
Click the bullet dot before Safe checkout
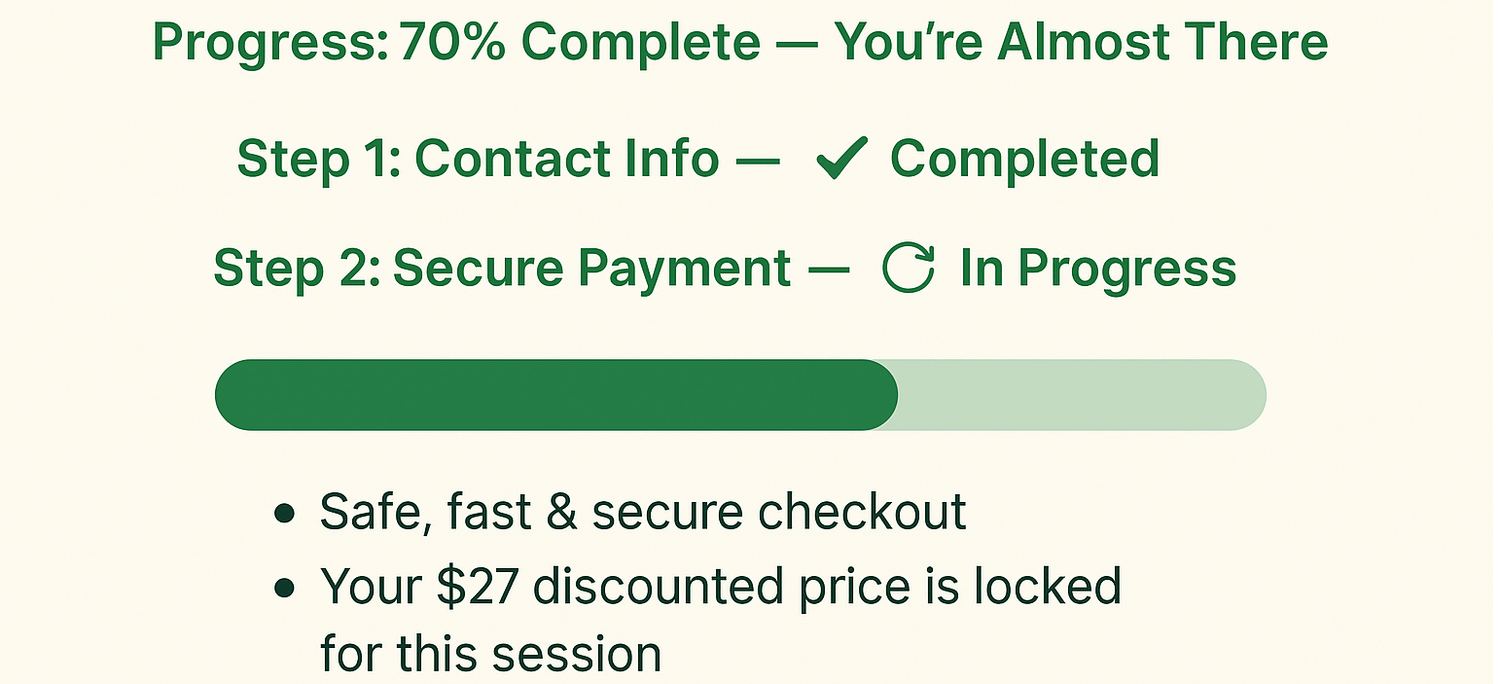click(x=285, y=514)
